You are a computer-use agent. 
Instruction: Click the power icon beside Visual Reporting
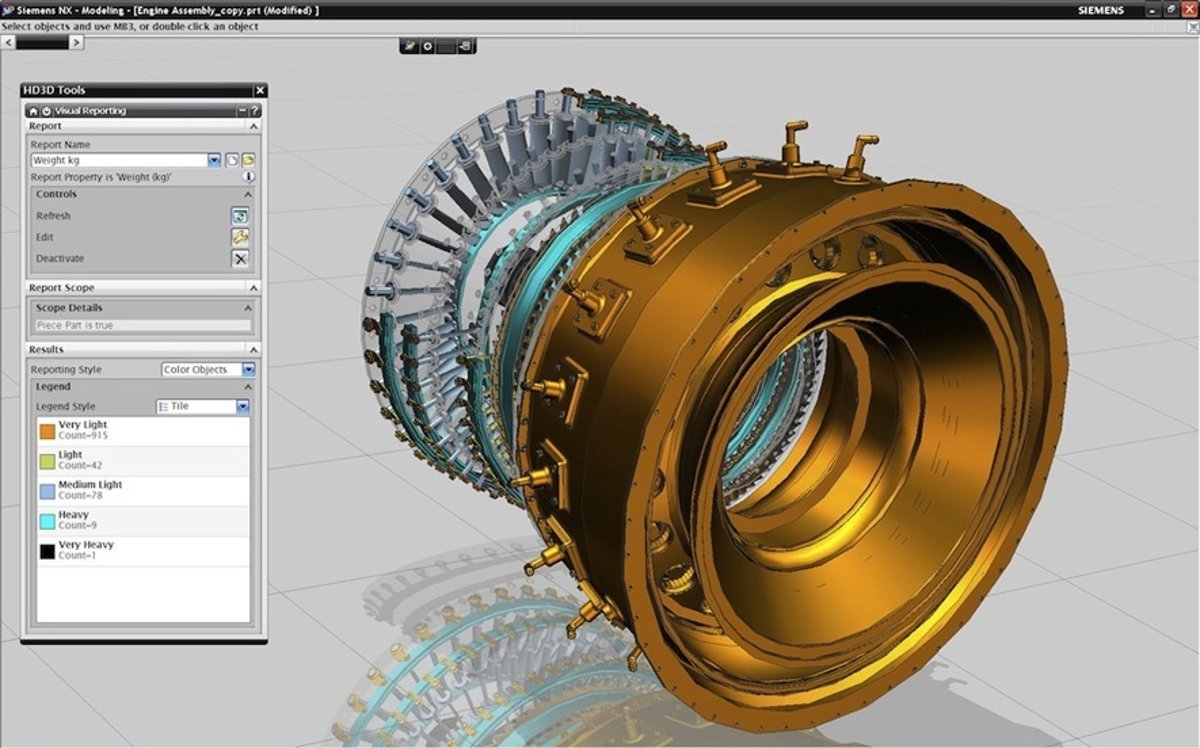[x=46, y=111]
